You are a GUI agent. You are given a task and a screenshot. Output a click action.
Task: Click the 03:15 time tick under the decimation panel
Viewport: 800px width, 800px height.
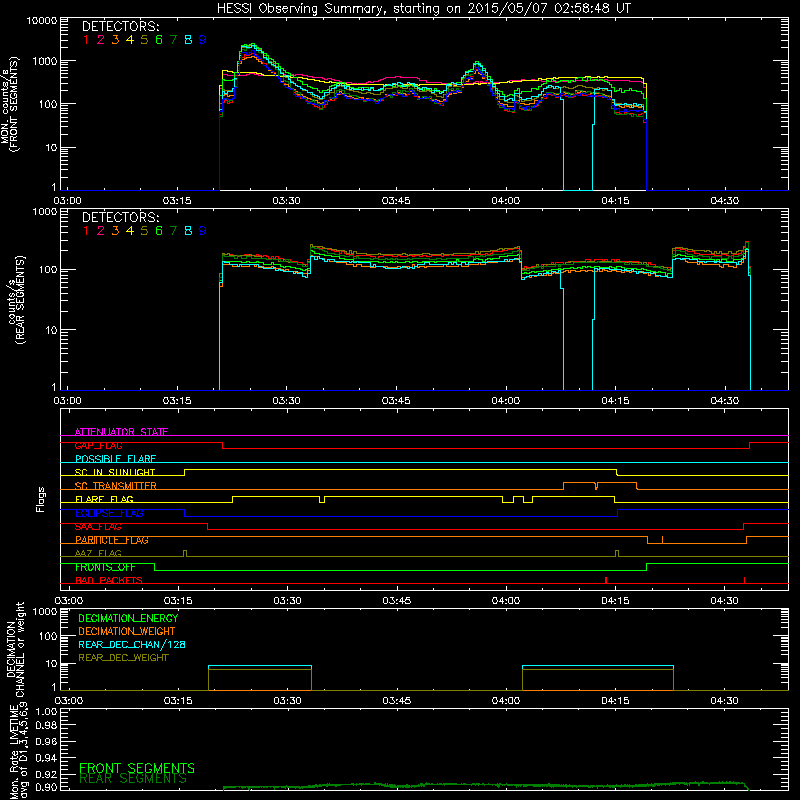(x=178, y=701)
